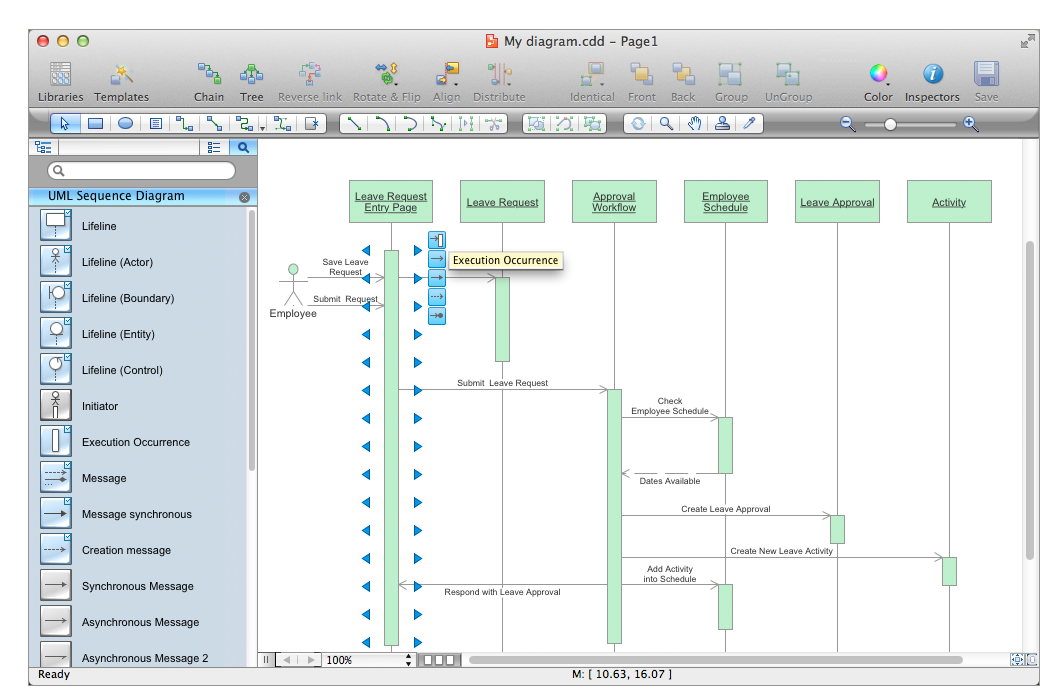Increase zoom with the stepper arrows

point(408,656)
